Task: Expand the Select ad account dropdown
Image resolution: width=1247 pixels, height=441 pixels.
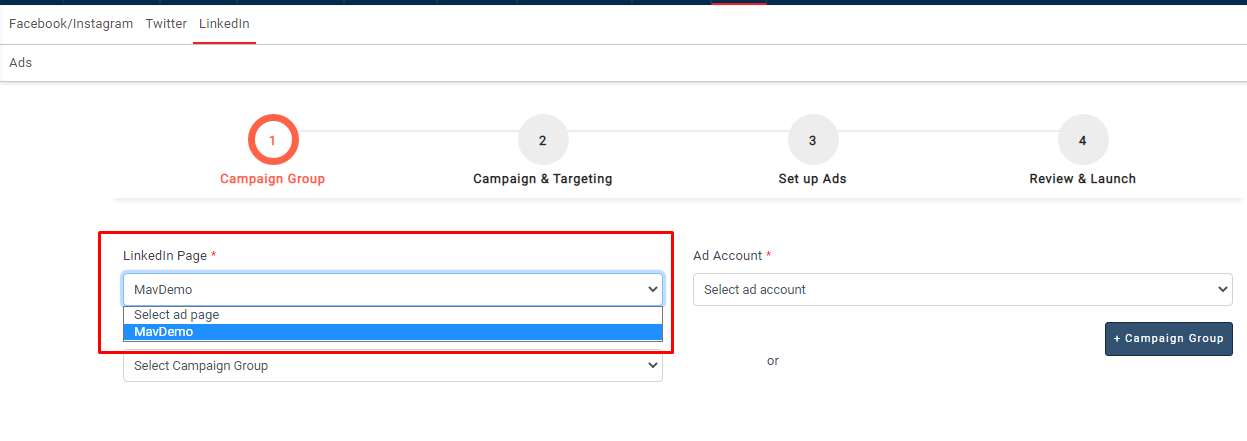Action: point(962,290)
